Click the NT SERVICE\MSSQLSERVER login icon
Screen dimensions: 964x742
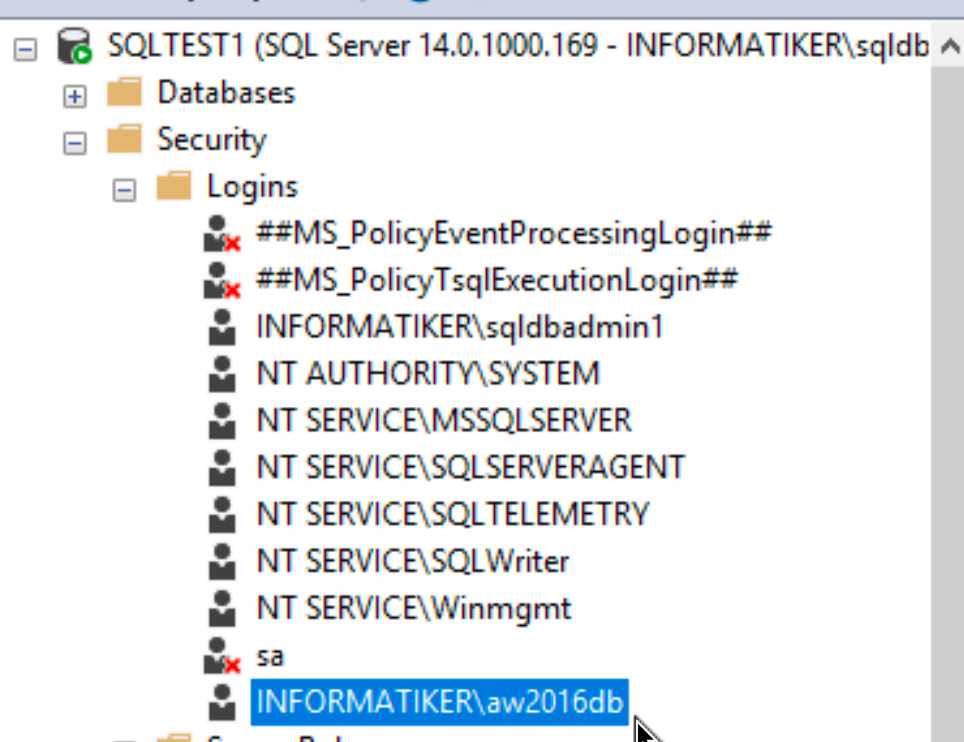(222, 421)
